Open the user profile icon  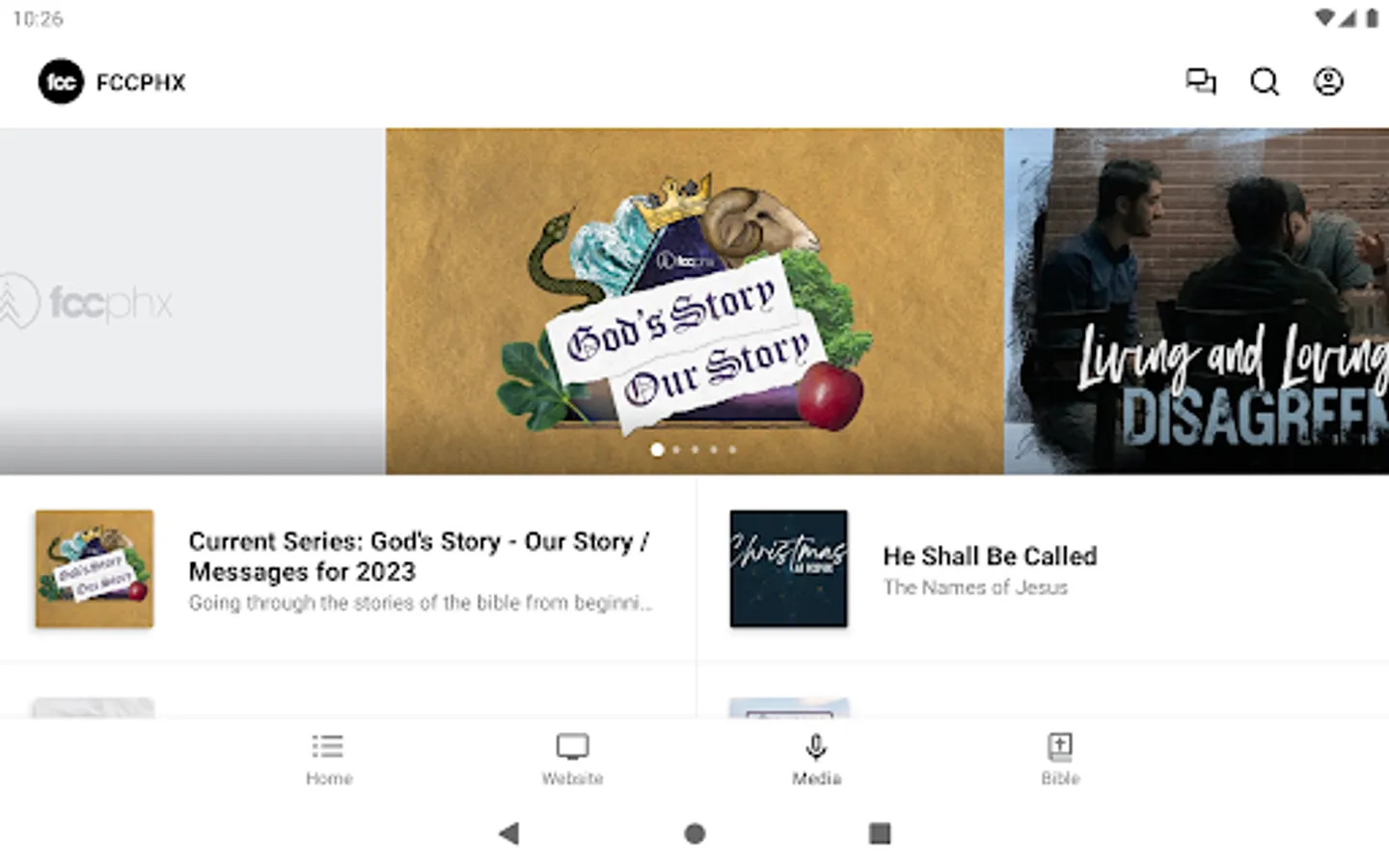1328,82
